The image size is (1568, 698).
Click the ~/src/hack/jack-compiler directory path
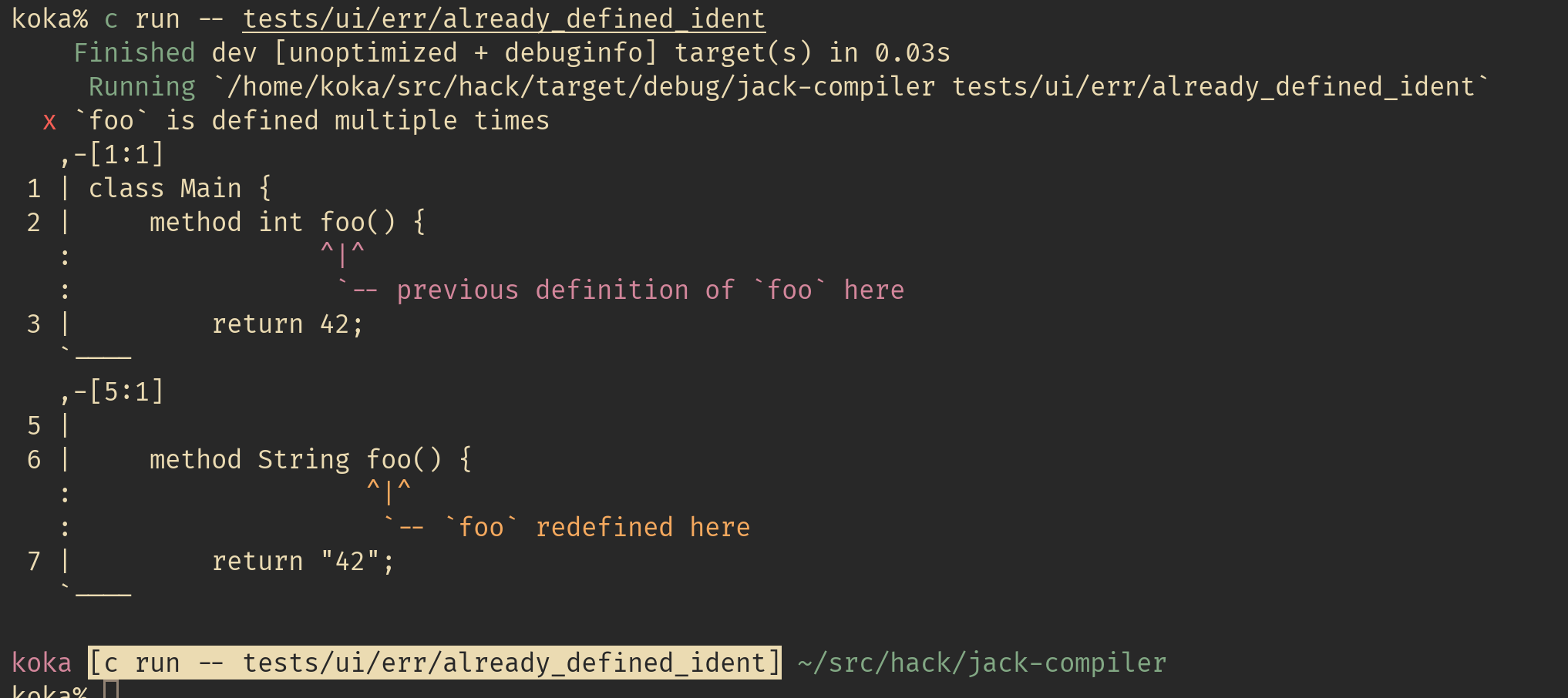982,663
